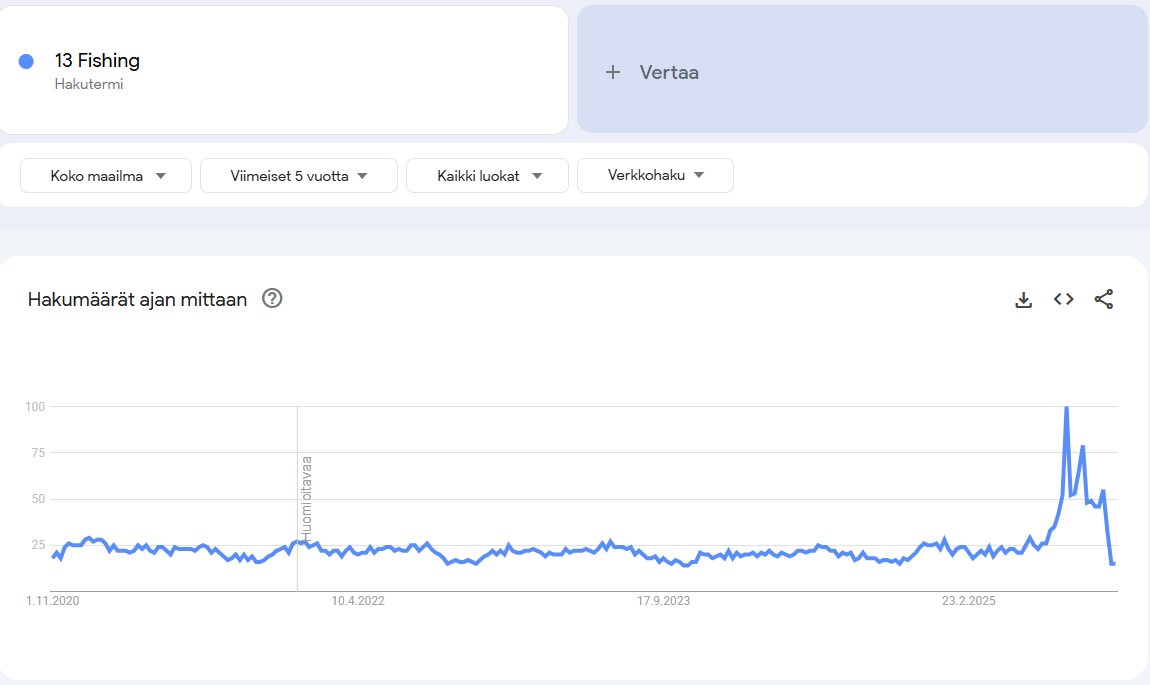Select the Huomioitavaa note marker on chart

coord(307,498)
